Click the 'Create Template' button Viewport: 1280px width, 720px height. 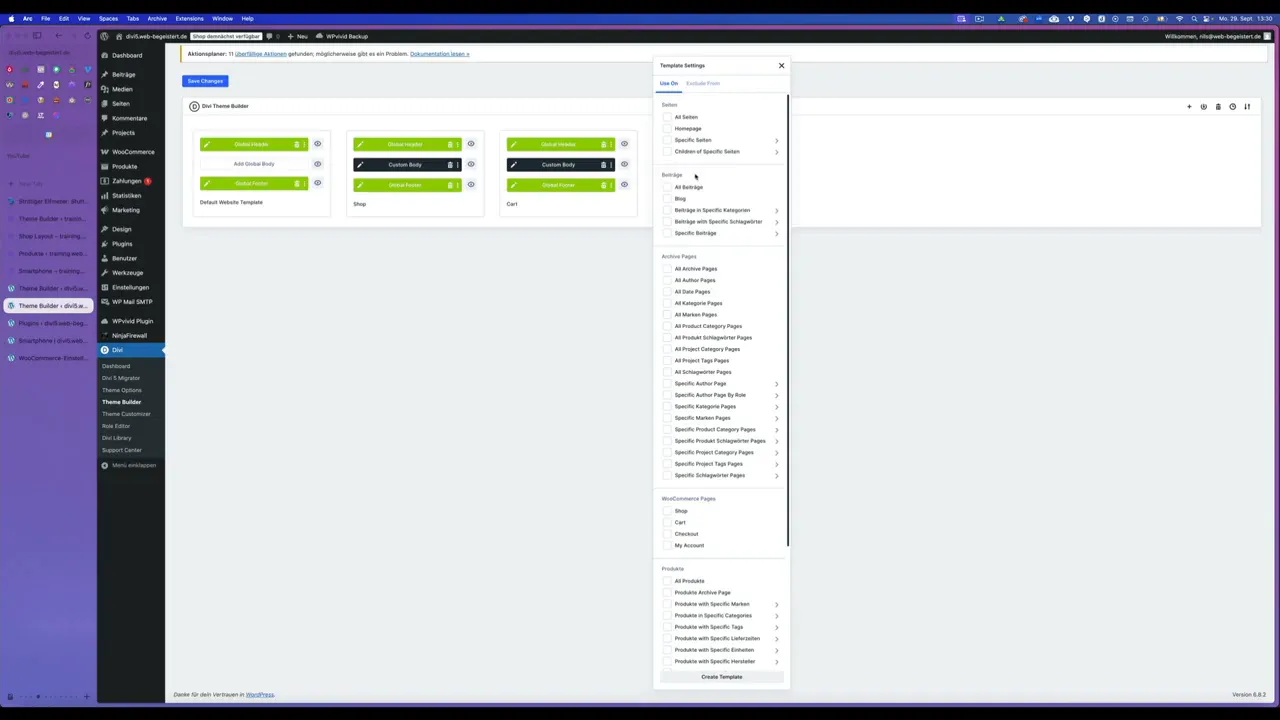pos(721,677)
